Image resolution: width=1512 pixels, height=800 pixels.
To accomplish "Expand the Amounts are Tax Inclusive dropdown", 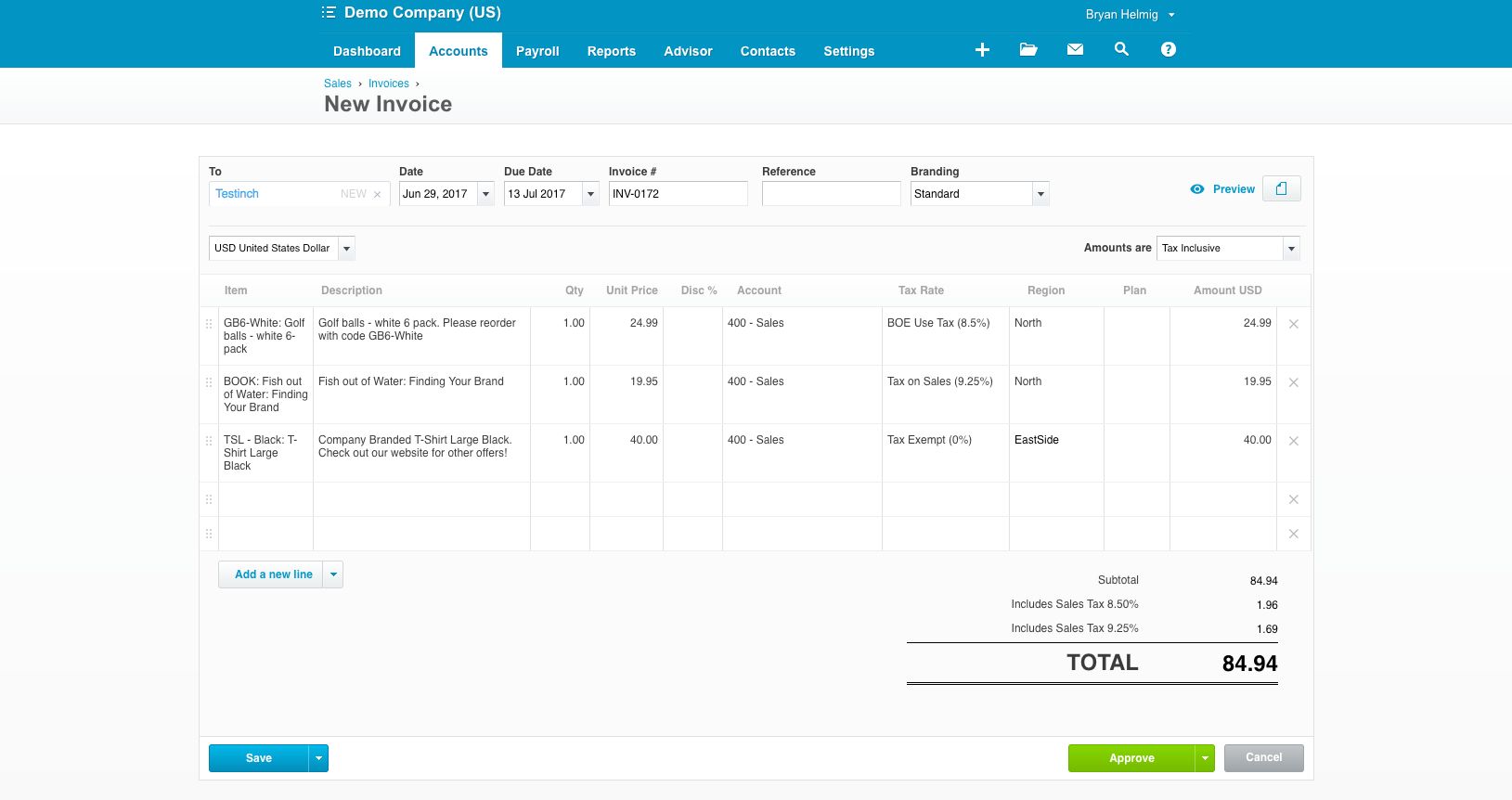I will [x=1290, y=249].
